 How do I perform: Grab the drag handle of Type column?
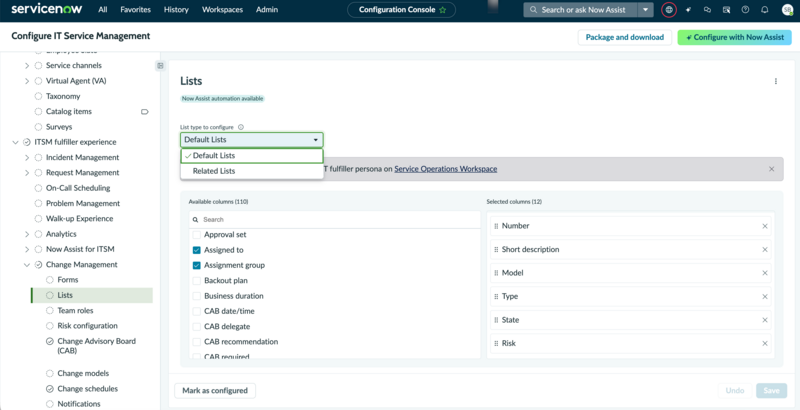(x=496, y=296)
